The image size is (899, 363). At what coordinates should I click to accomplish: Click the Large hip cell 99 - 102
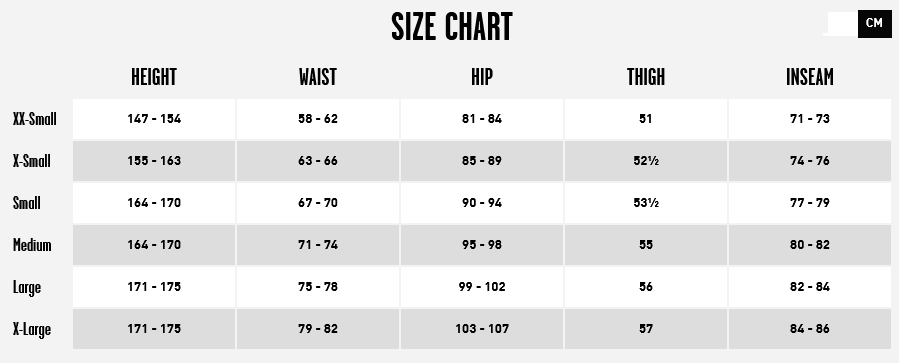482,286
